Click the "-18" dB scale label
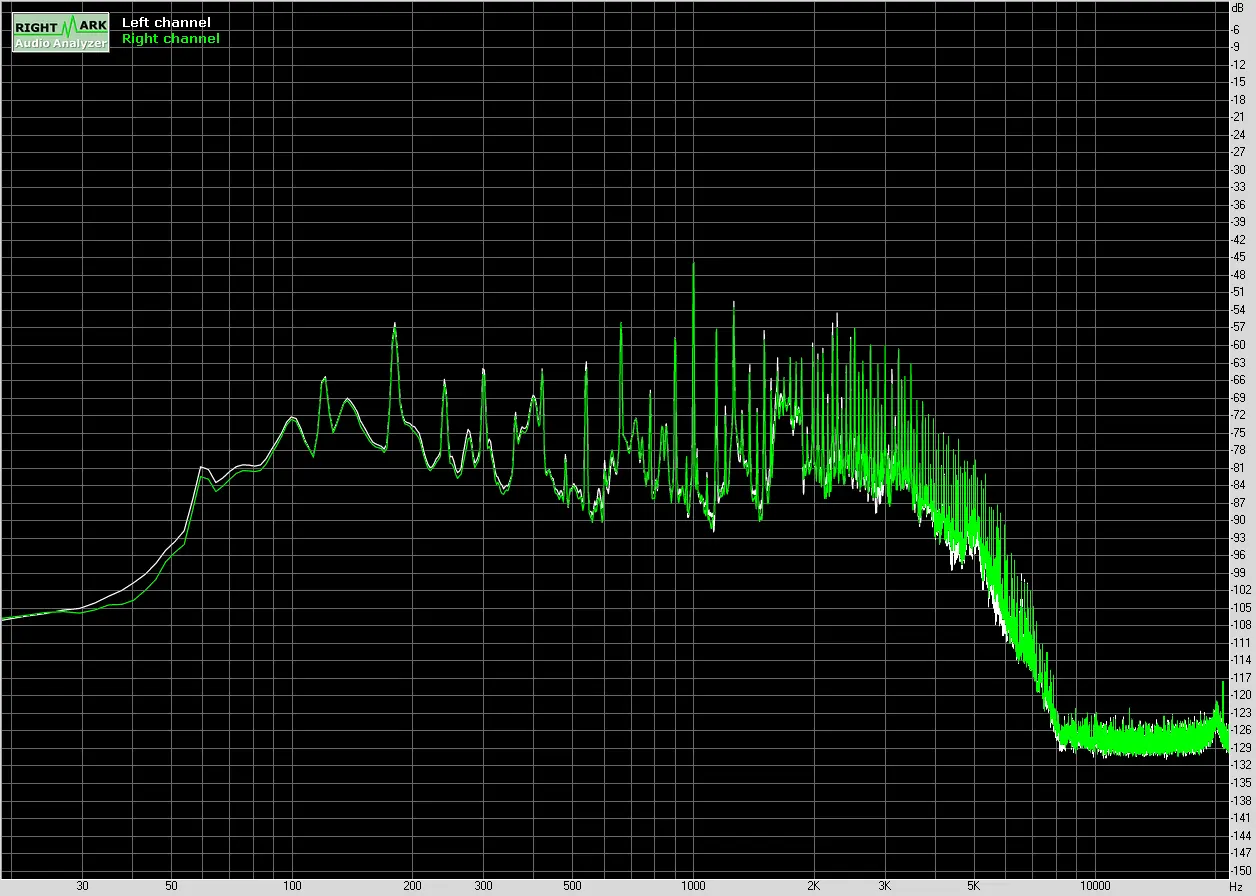The height and width of the screenshot is (896, 1256). (x=1240, y=99)
